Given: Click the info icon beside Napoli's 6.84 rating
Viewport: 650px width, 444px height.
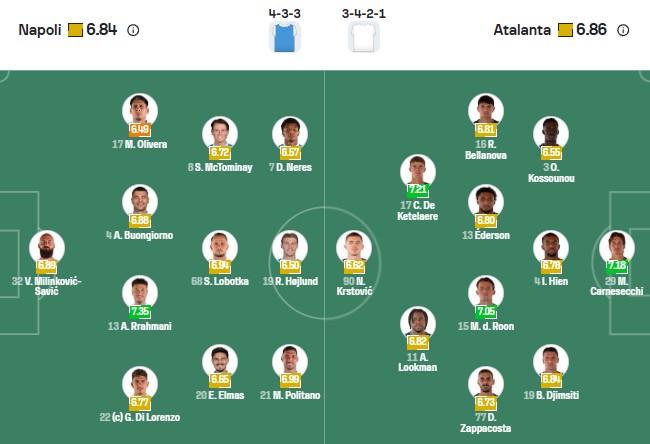Looking at the screenshot, I should coord(134,30).
